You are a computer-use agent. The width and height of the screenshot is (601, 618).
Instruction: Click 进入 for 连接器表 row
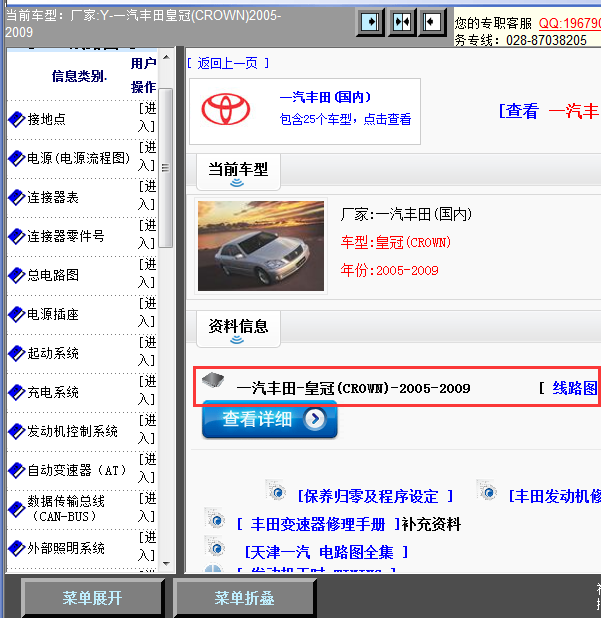tap(147, 195)
